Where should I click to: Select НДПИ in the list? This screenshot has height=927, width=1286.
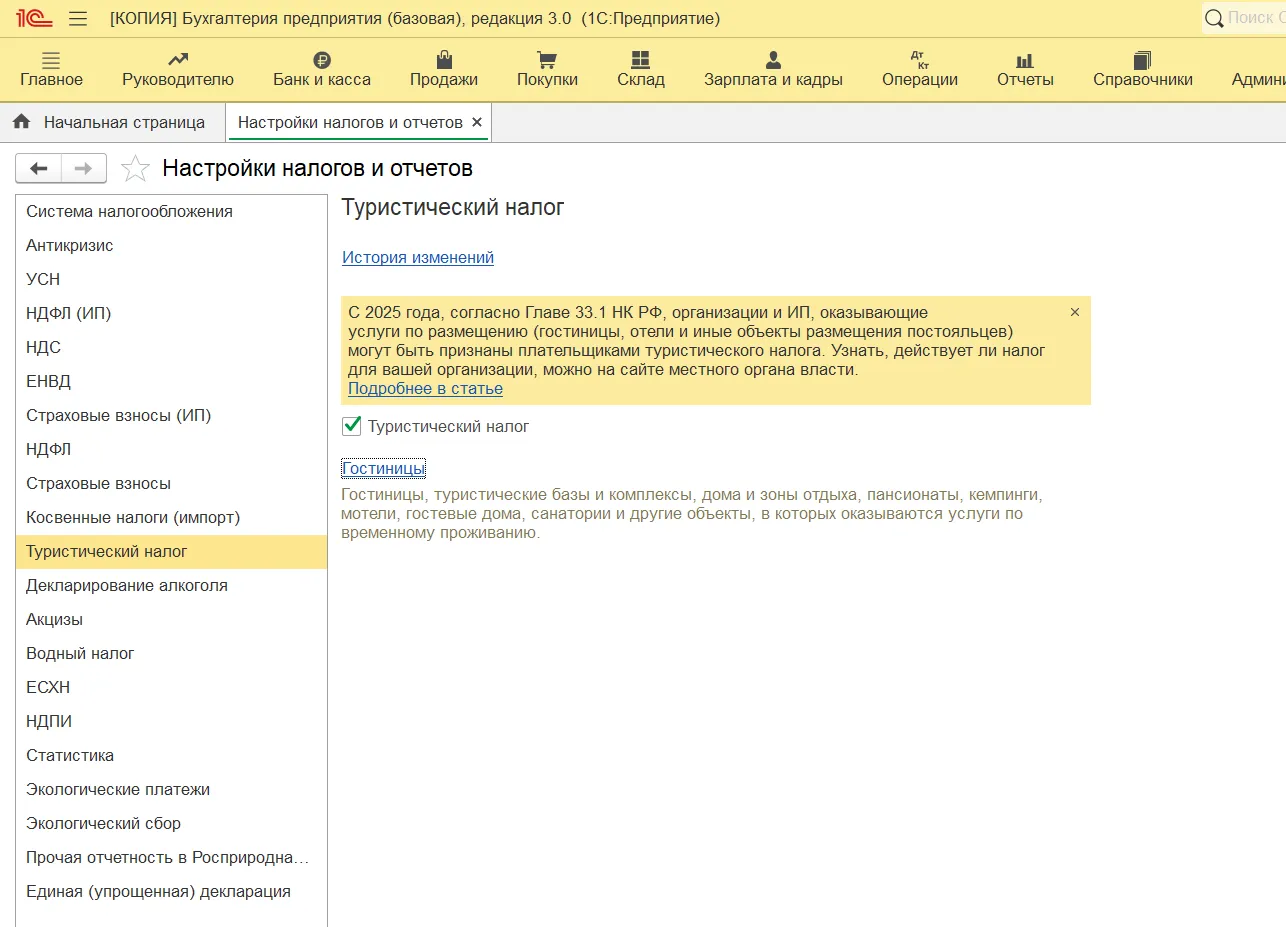(171, 721)
